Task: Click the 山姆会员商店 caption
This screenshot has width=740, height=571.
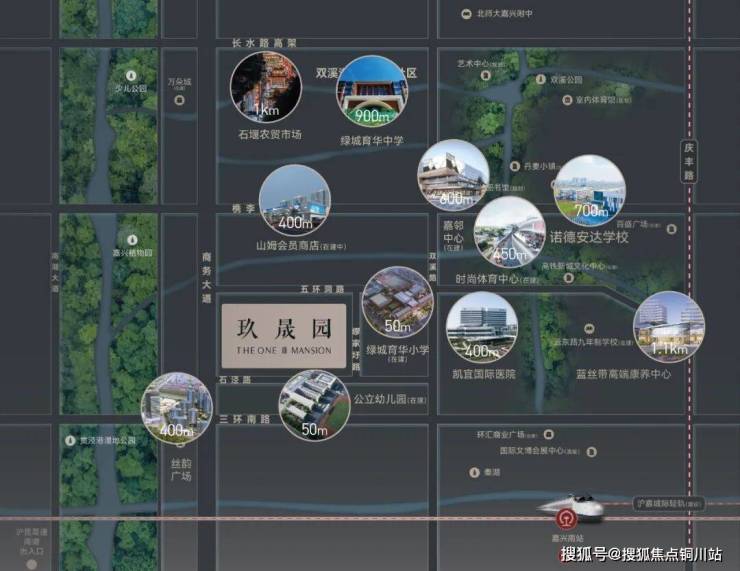Action: pyautogui.click(x=301, y=246)
